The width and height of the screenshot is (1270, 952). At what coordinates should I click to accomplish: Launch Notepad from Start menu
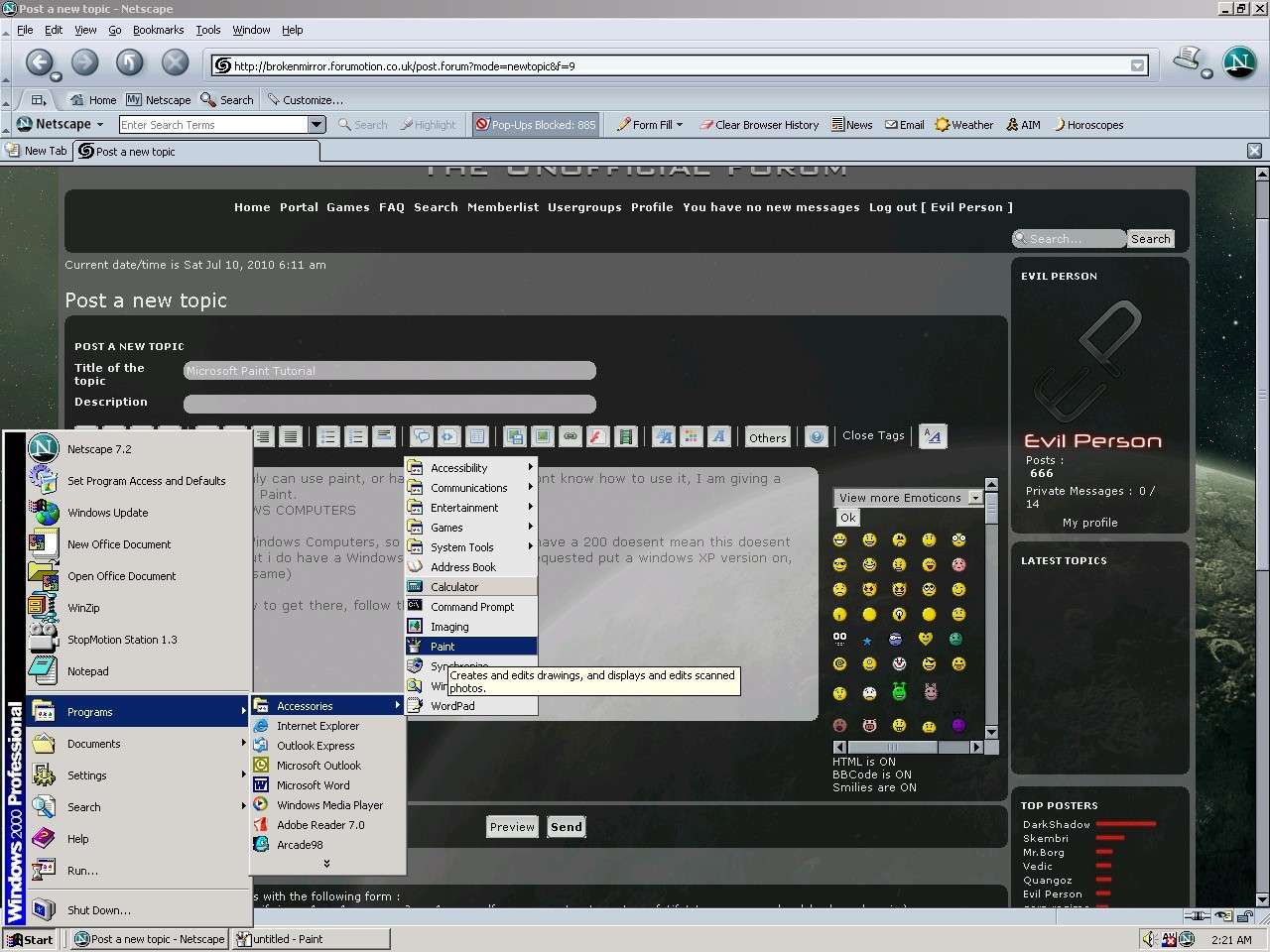[x=138, y=671]
